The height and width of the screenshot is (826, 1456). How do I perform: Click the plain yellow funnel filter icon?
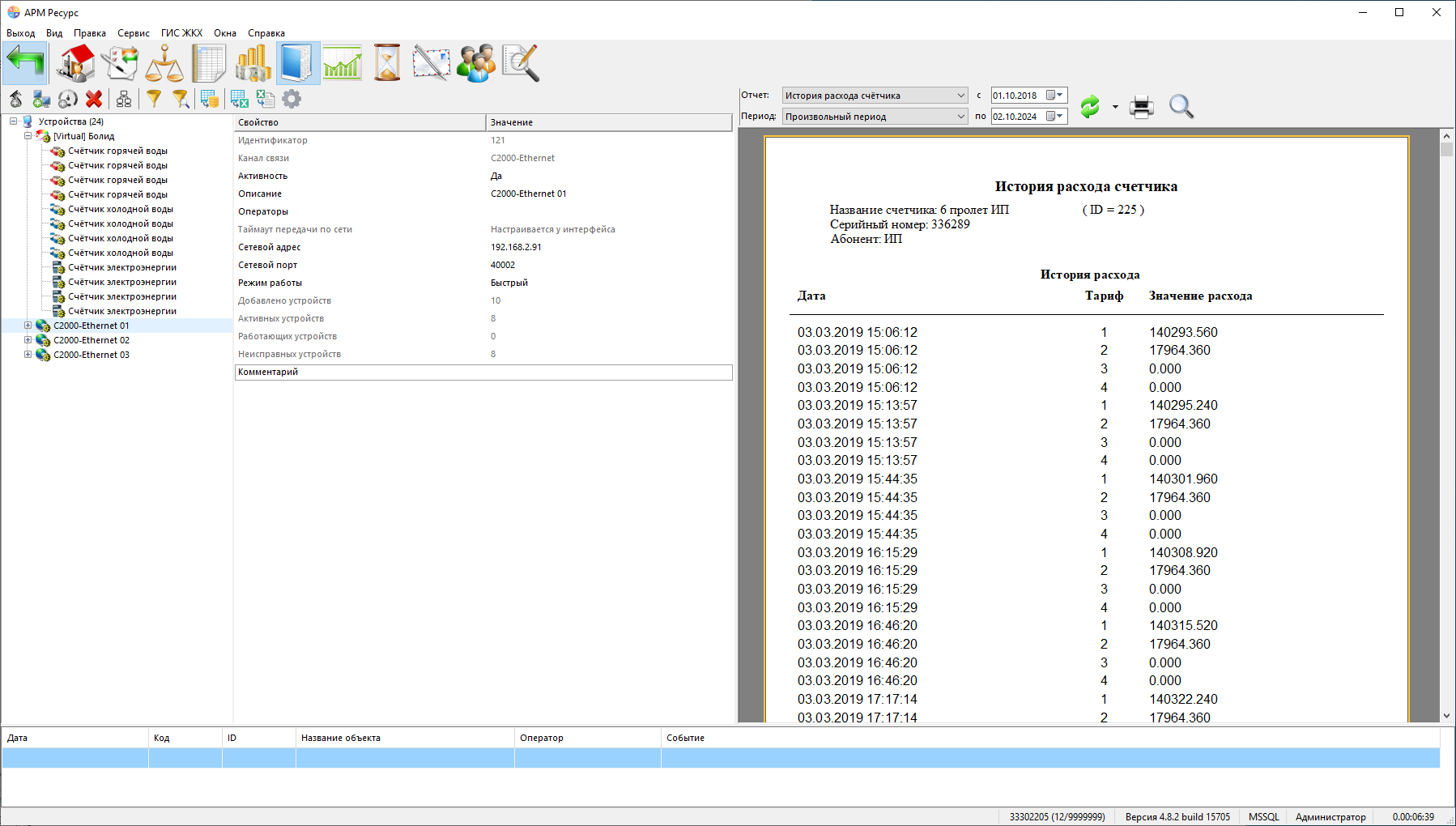point(154,99)
